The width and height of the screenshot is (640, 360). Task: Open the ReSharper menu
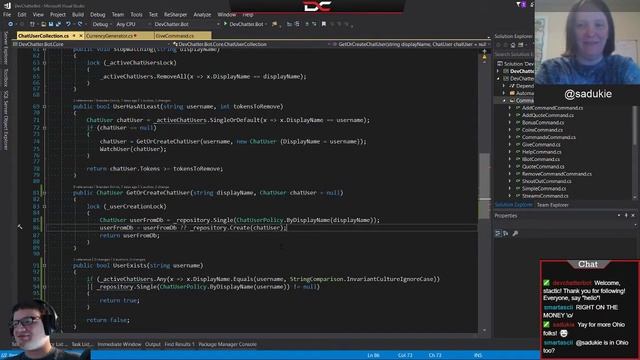(175, 15)
